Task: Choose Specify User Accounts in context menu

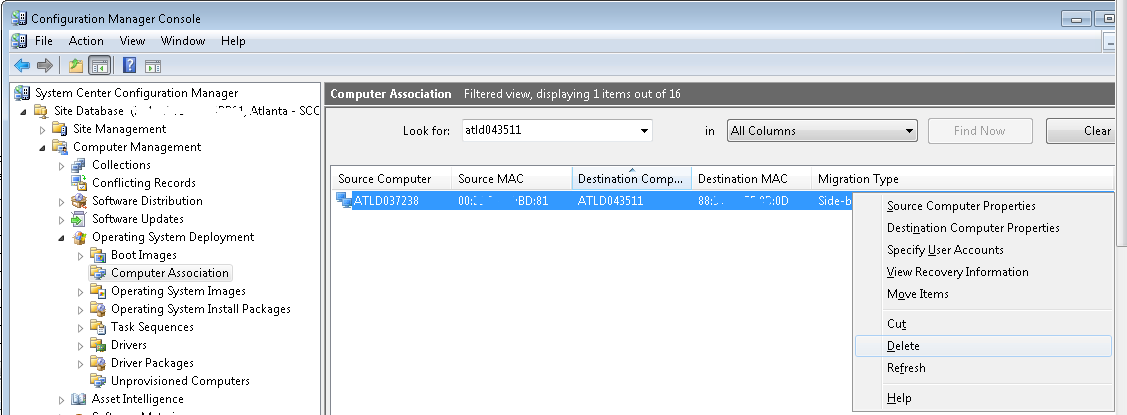Action: 983,250
